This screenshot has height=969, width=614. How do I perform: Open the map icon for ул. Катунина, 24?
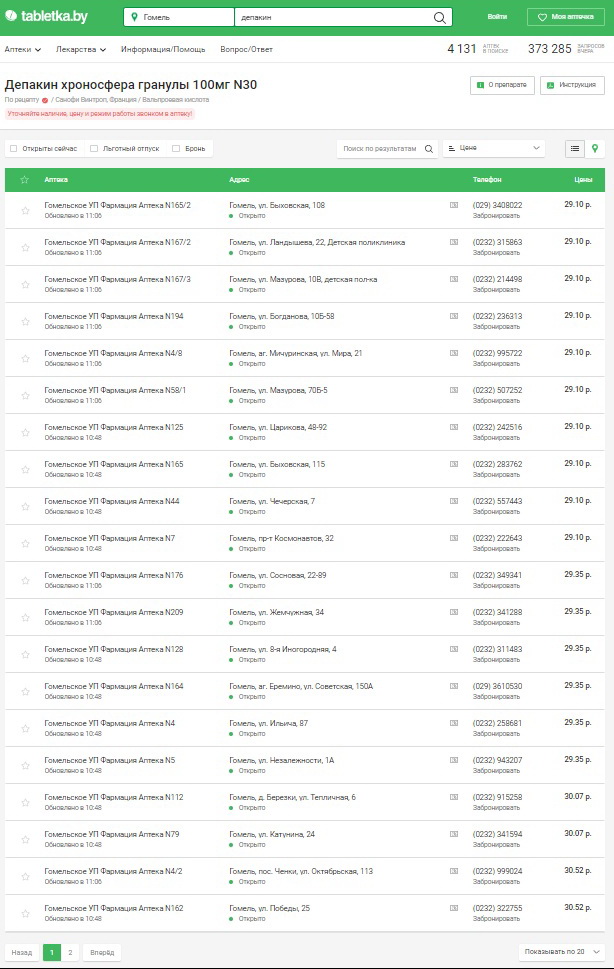[x=454, y=834]
